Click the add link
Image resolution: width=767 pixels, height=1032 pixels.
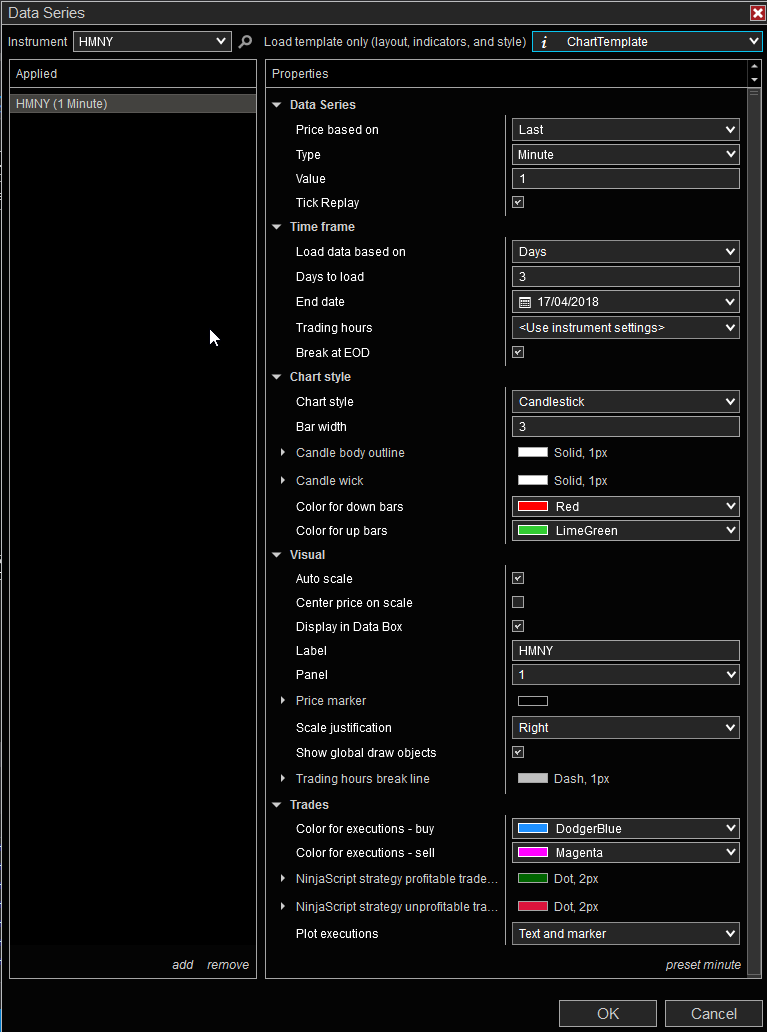[x=183, y=964]
